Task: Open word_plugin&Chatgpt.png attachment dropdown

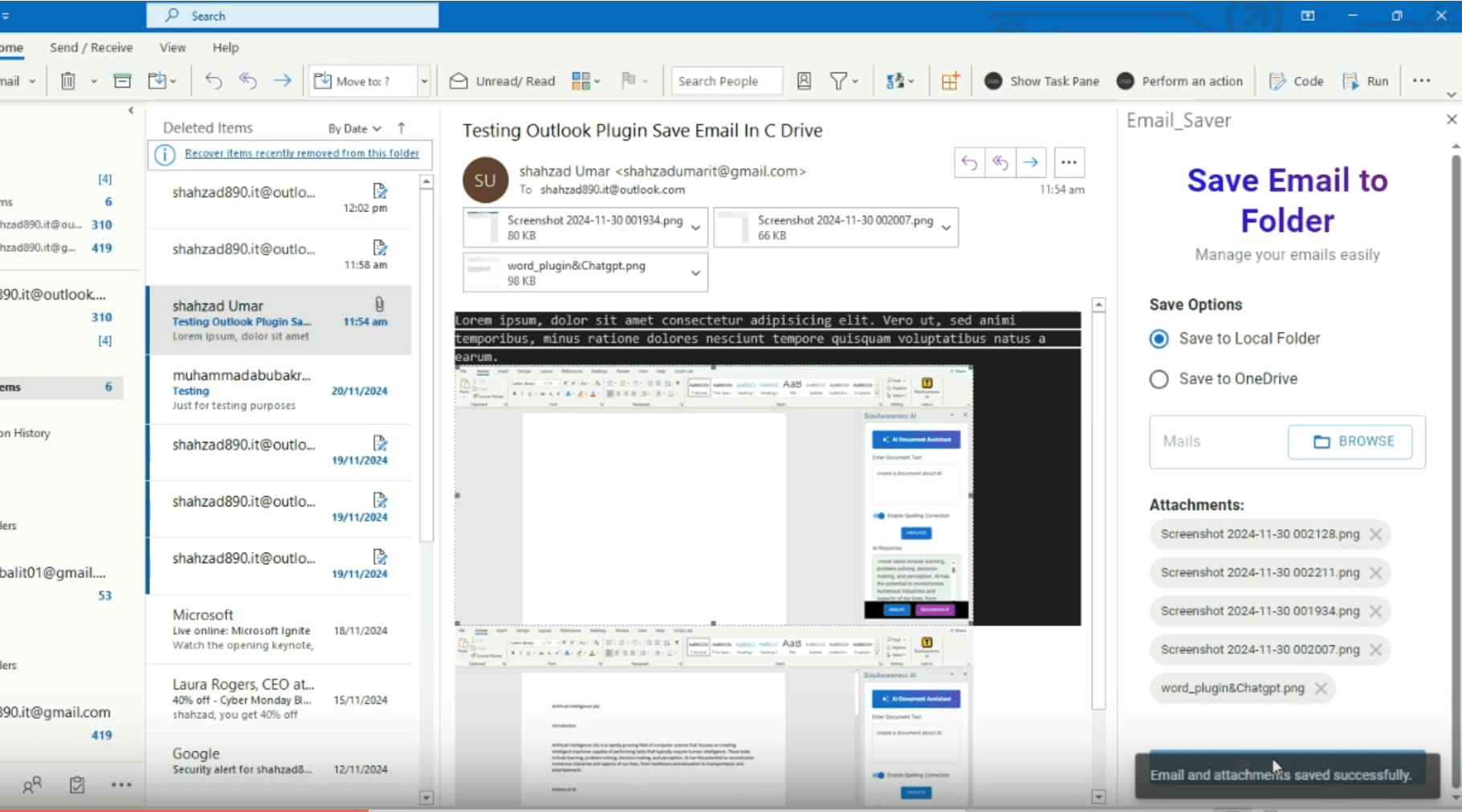Action: coord(695,274)
